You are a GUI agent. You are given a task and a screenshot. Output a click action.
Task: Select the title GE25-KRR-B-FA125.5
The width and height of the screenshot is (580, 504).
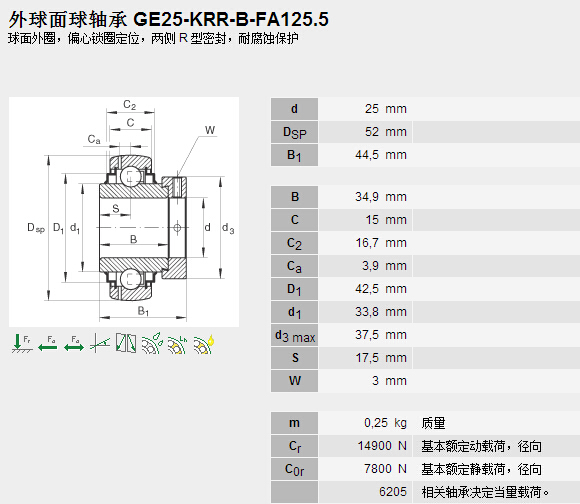pyautogui.click(x=230, y=19)
